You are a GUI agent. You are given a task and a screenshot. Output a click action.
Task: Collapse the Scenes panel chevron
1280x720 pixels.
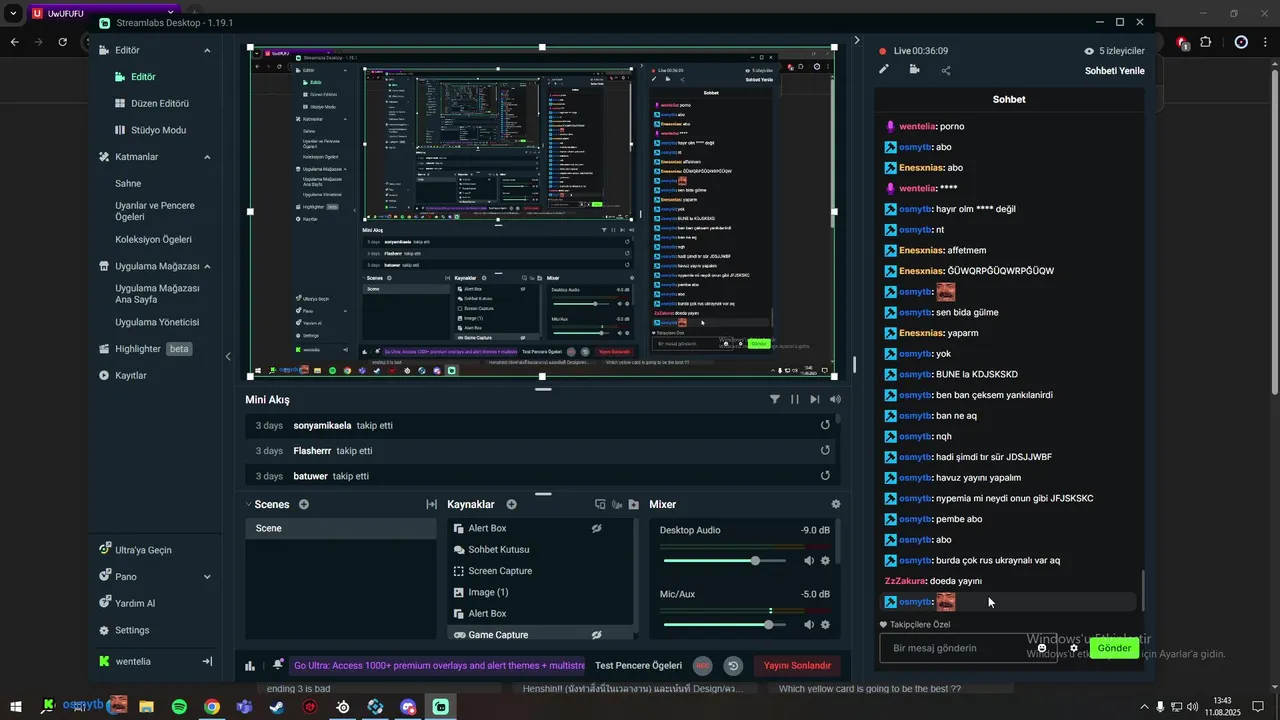click(x=249, y=505)
